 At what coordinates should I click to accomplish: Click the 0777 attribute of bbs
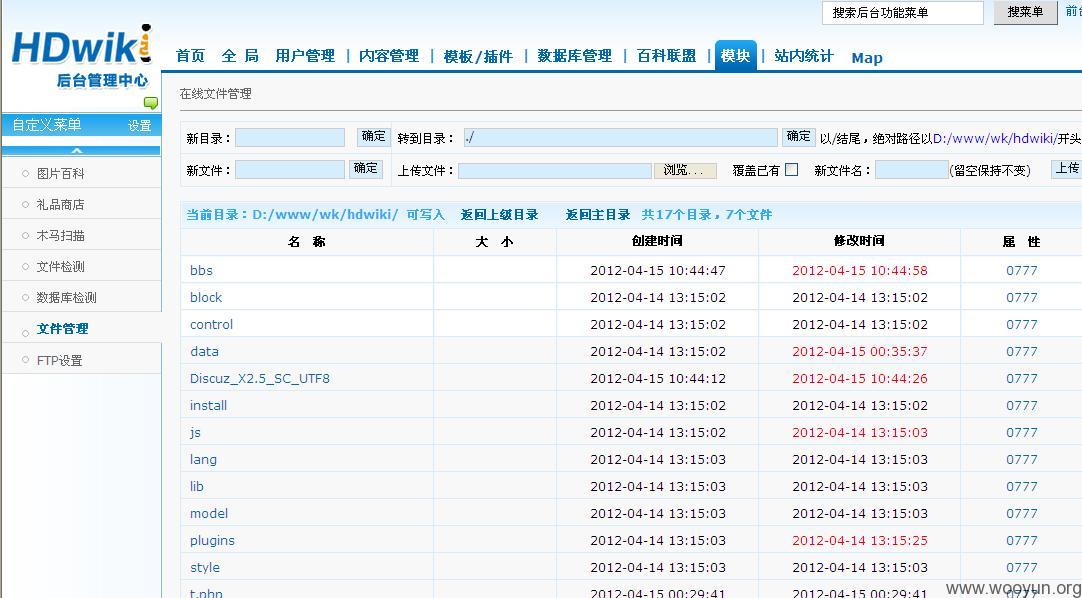click(1021, 271)
